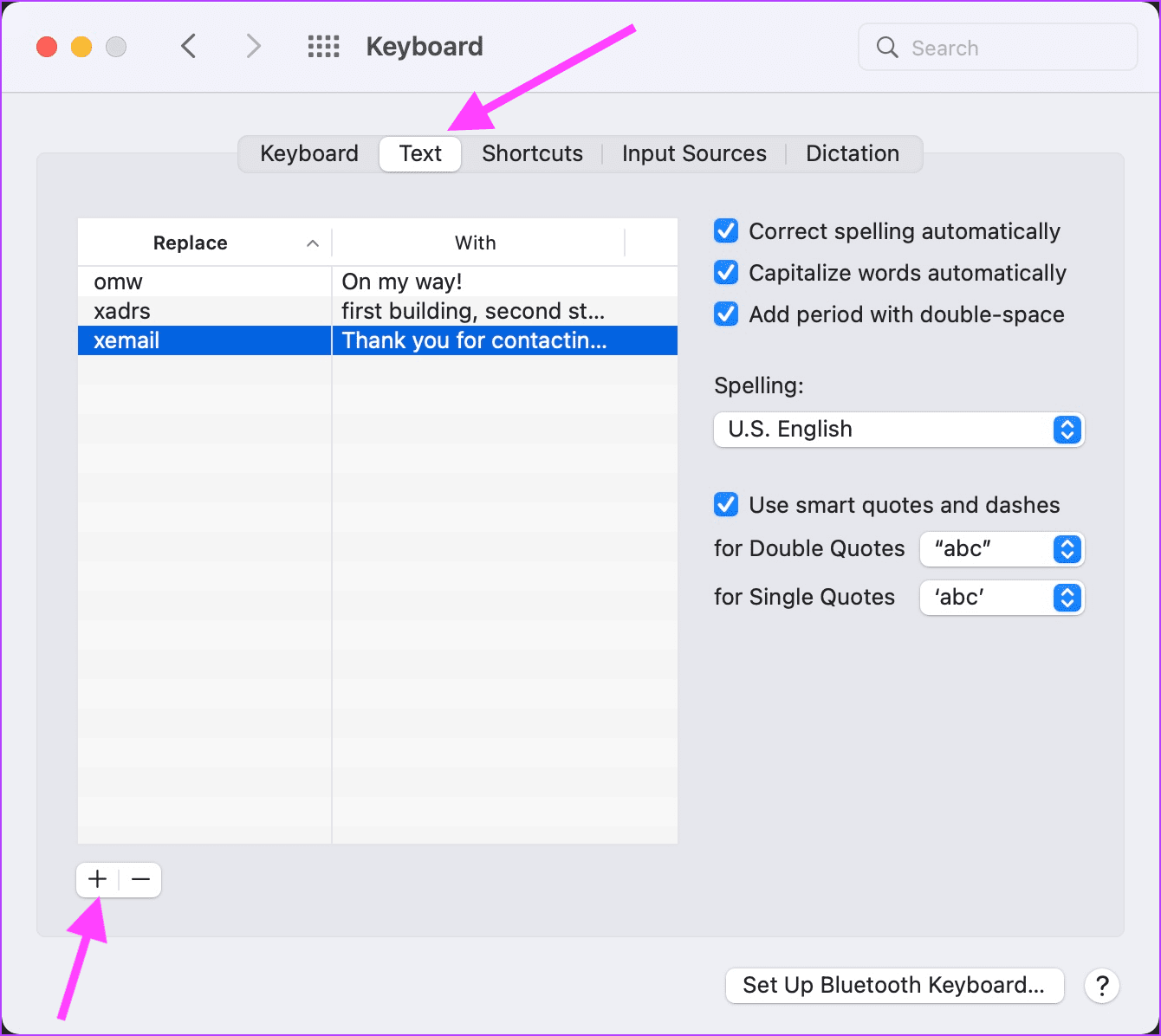1161x1036 pixels.
Task: Toggle Correct spelling automatically
Action: tap(726, 231)
